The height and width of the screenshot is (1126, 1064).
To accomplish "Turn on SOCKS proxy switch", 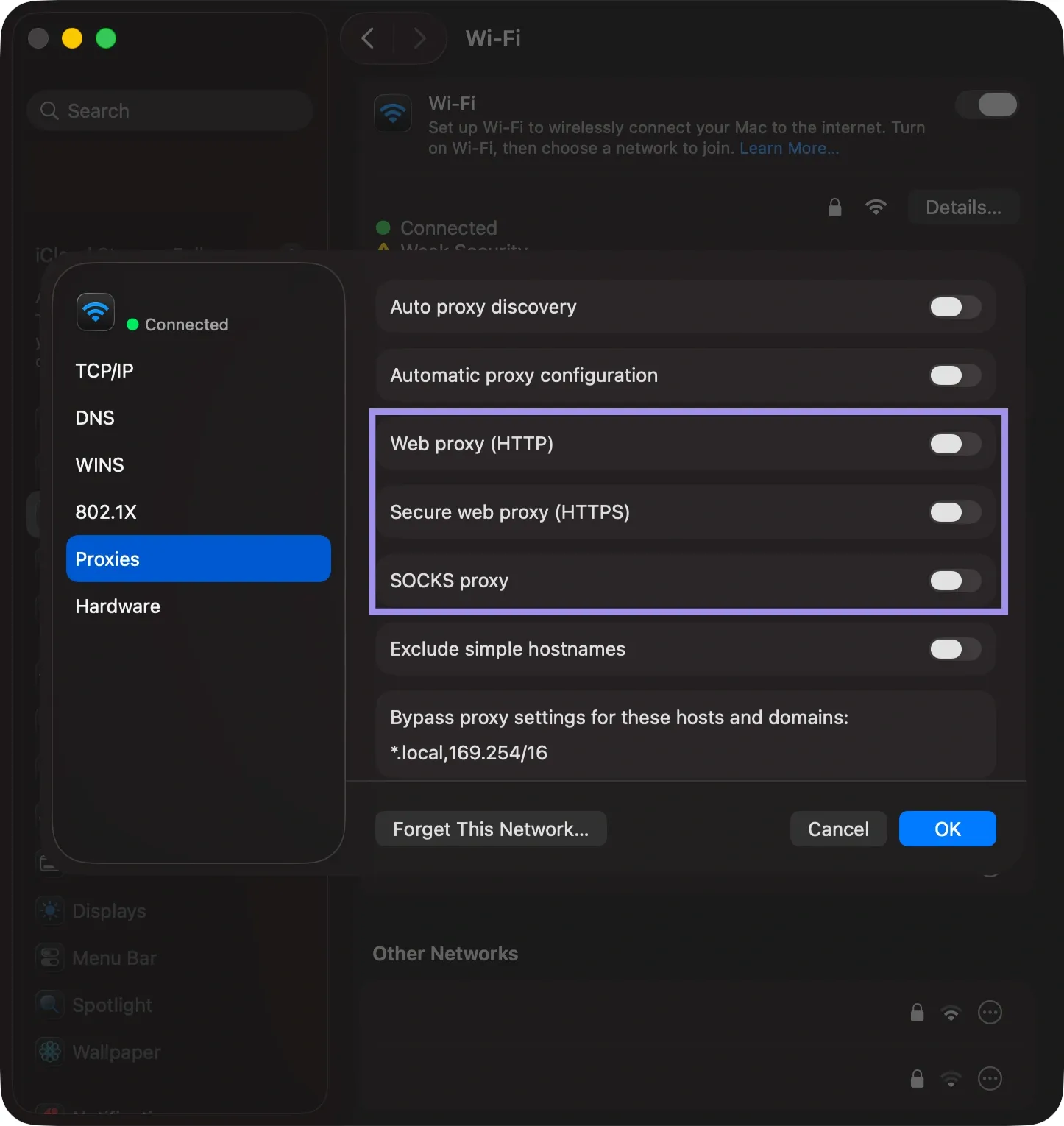I will 954,581.
